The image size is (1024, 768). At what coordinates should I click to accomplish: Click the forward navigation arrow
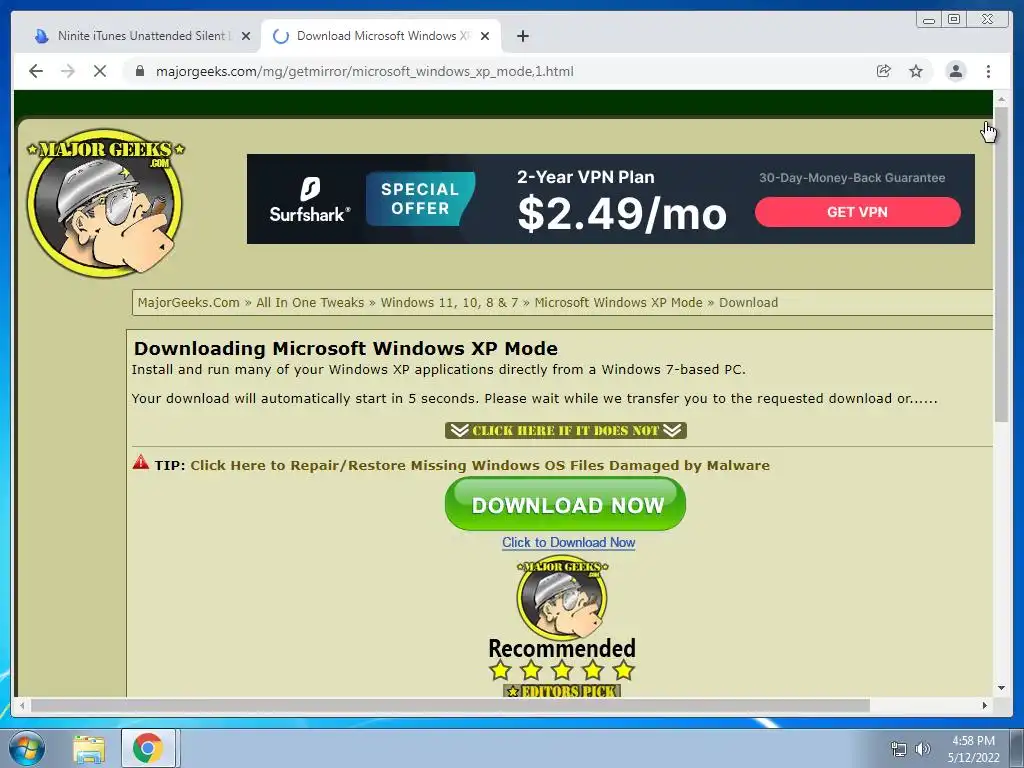[68, 71]
